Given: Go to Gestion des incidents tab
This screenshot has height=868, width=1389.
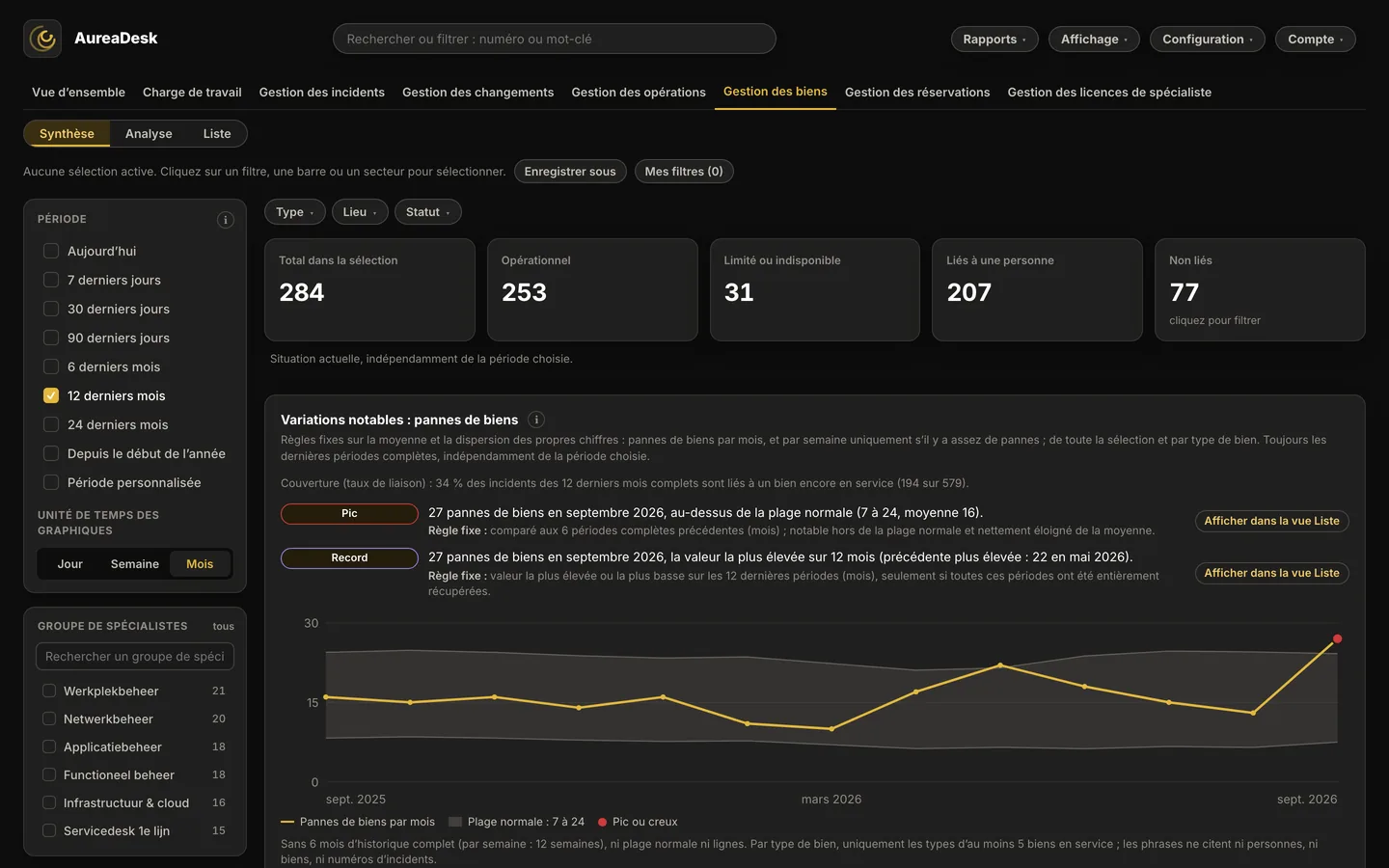Looking at the screenshot, I should [x=321, y=93].
